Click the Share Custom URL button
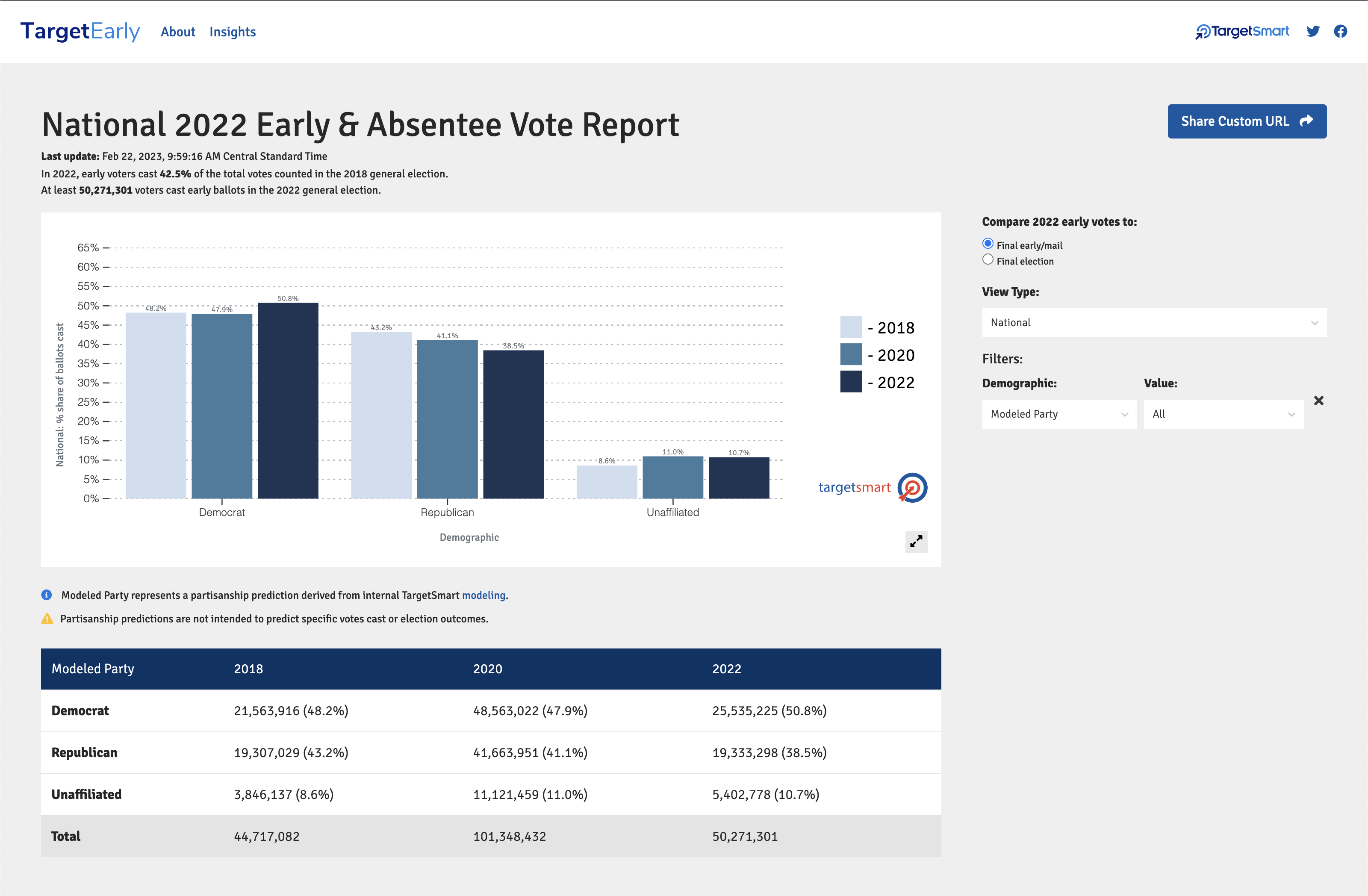Screen dimensions: 1368x896 tap(1247, 120)
